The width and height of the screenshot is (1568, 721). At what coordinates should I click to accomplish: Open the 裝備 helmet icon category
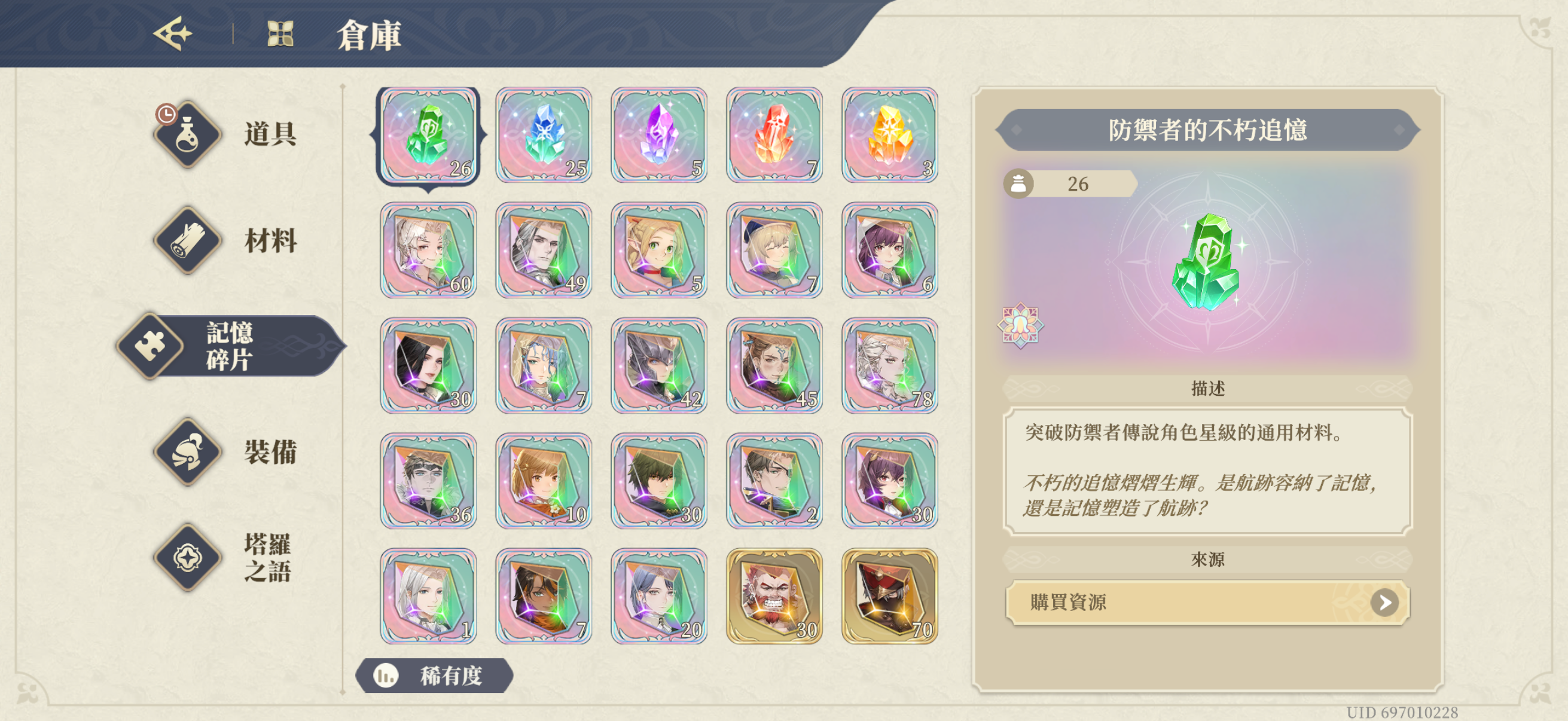tap(187, 452)
